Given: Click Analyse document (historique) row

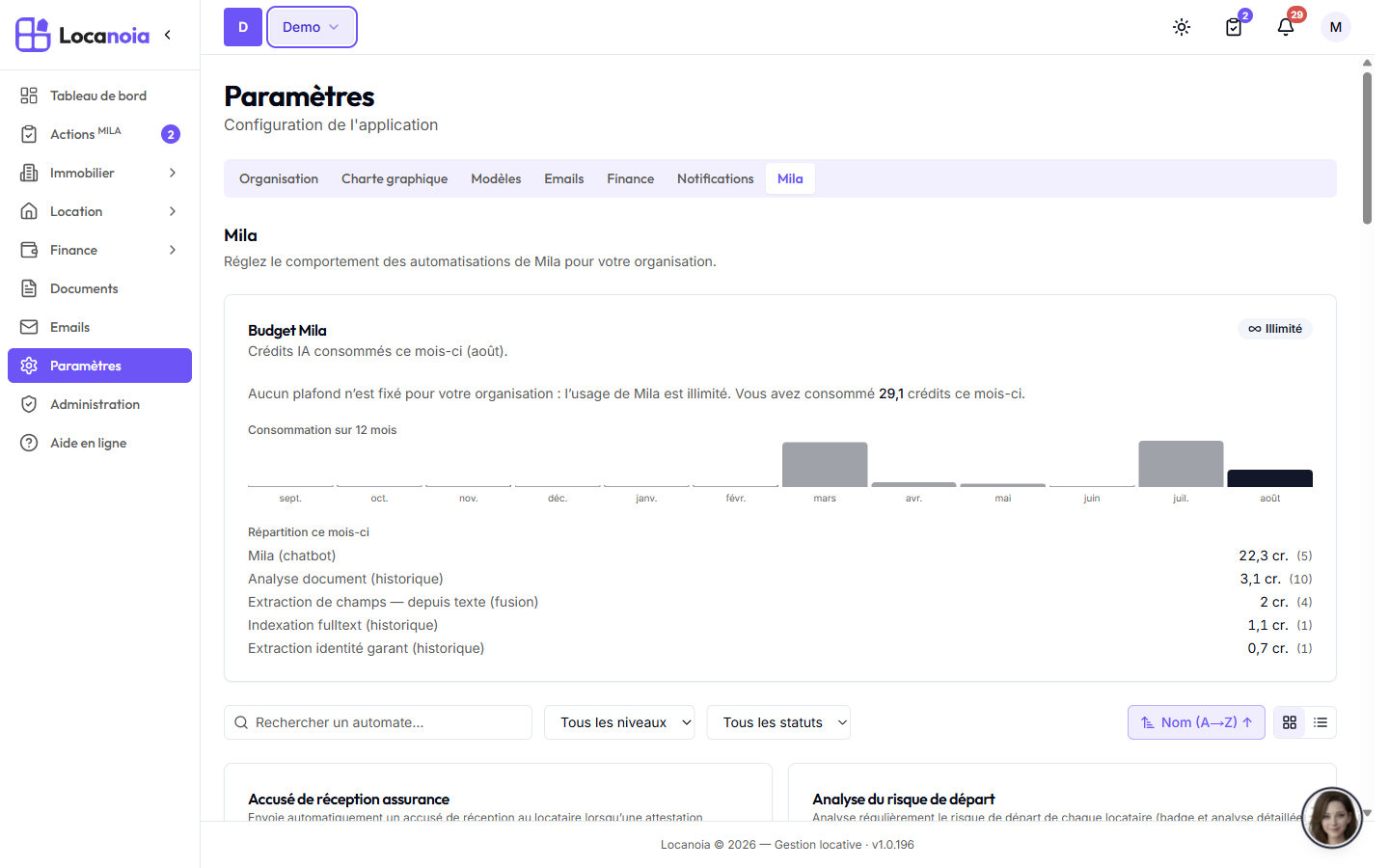Looking at the screenshot, I should click(779, 579).
